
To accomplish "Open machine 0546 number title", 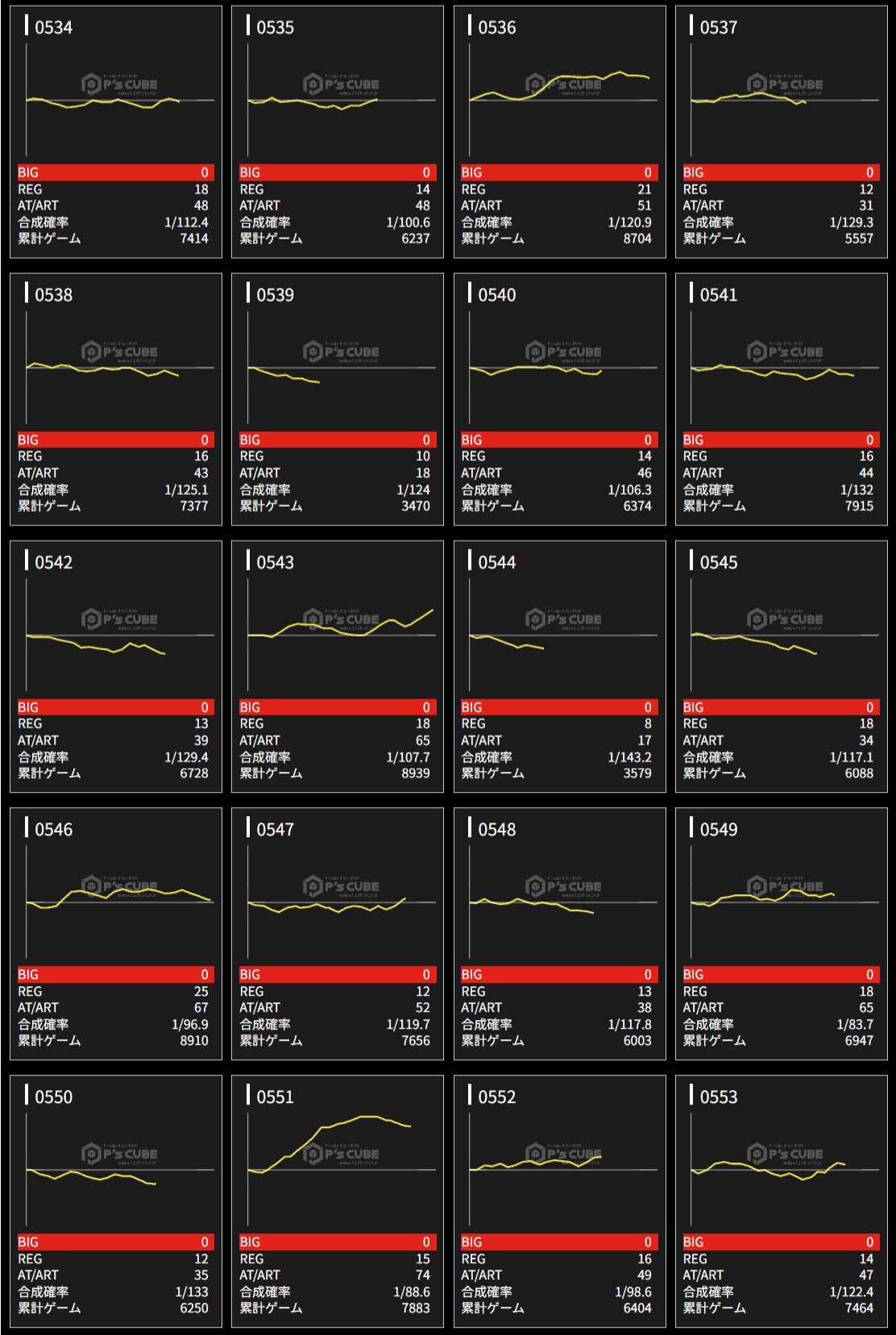I will (x=53, y=830).
